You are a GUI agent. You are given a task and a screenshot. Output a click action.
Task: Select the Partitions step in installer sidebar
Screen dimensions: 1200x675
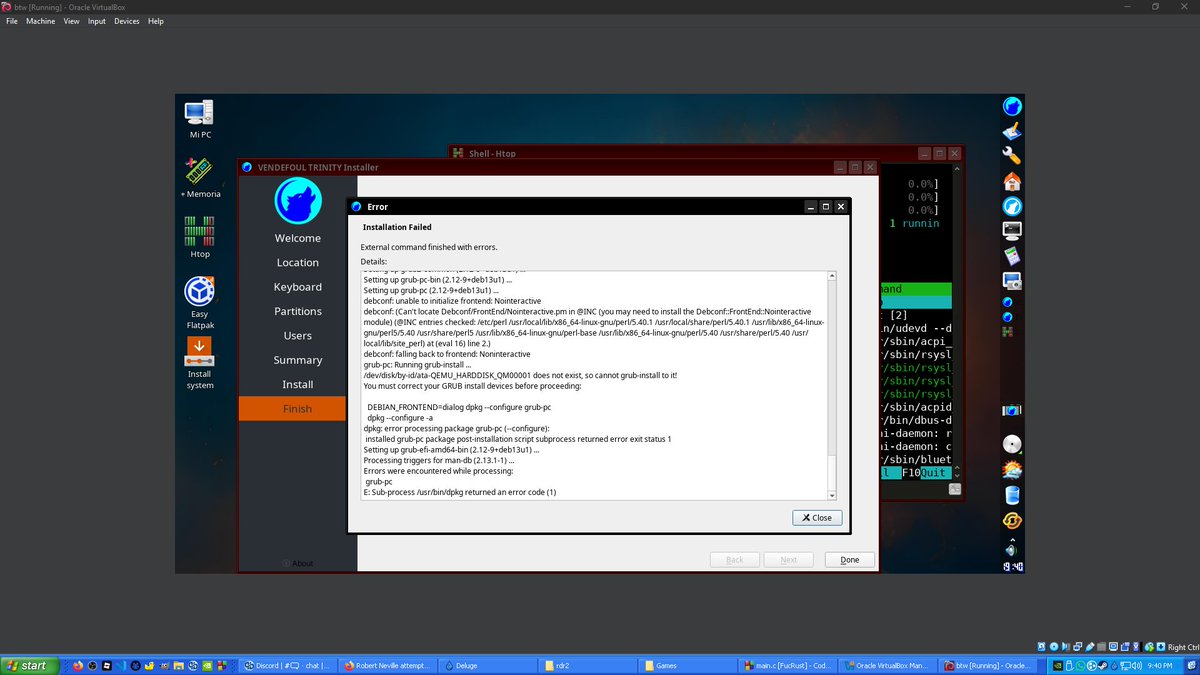[298, 311]
